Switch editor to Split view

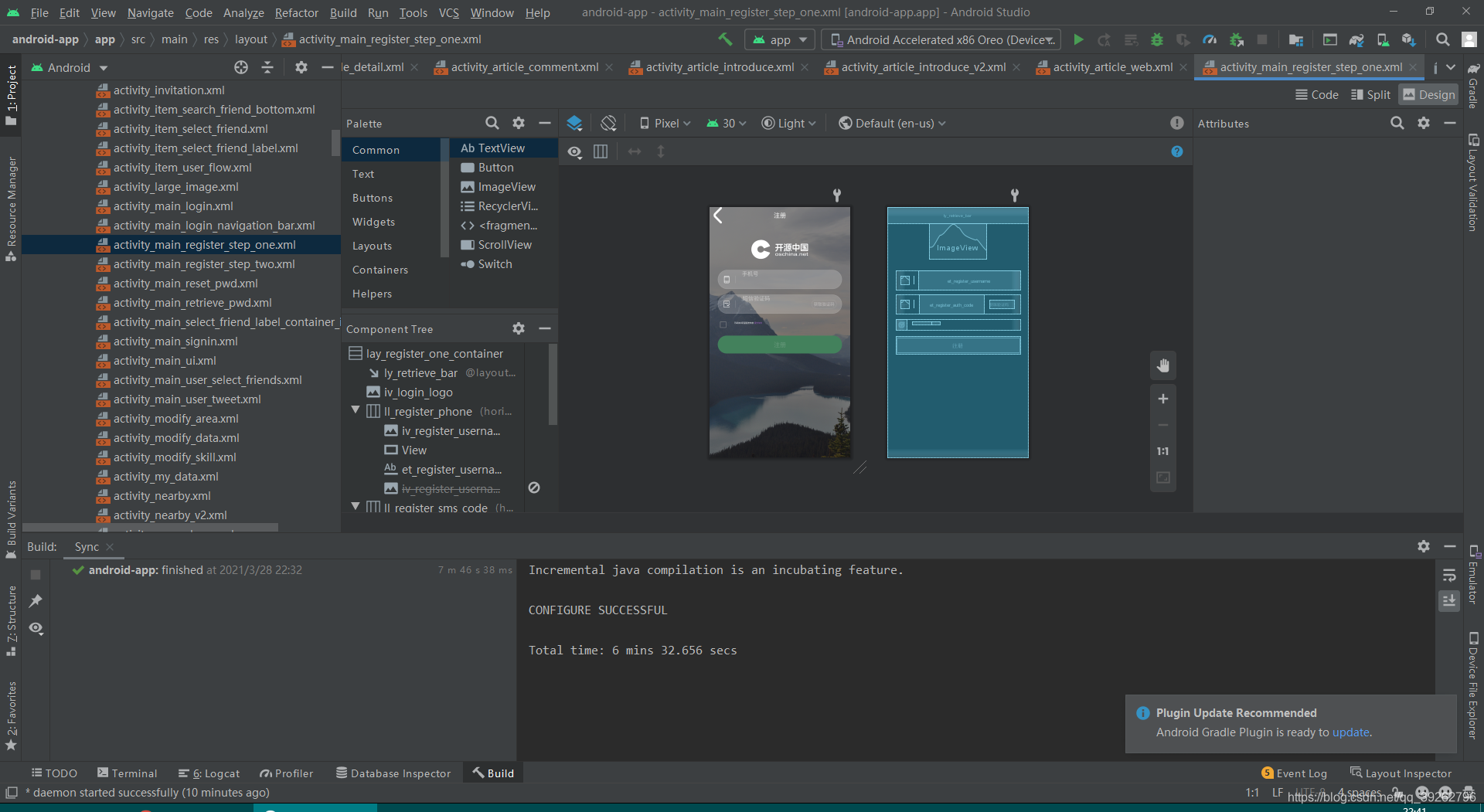pos(1370,94)
